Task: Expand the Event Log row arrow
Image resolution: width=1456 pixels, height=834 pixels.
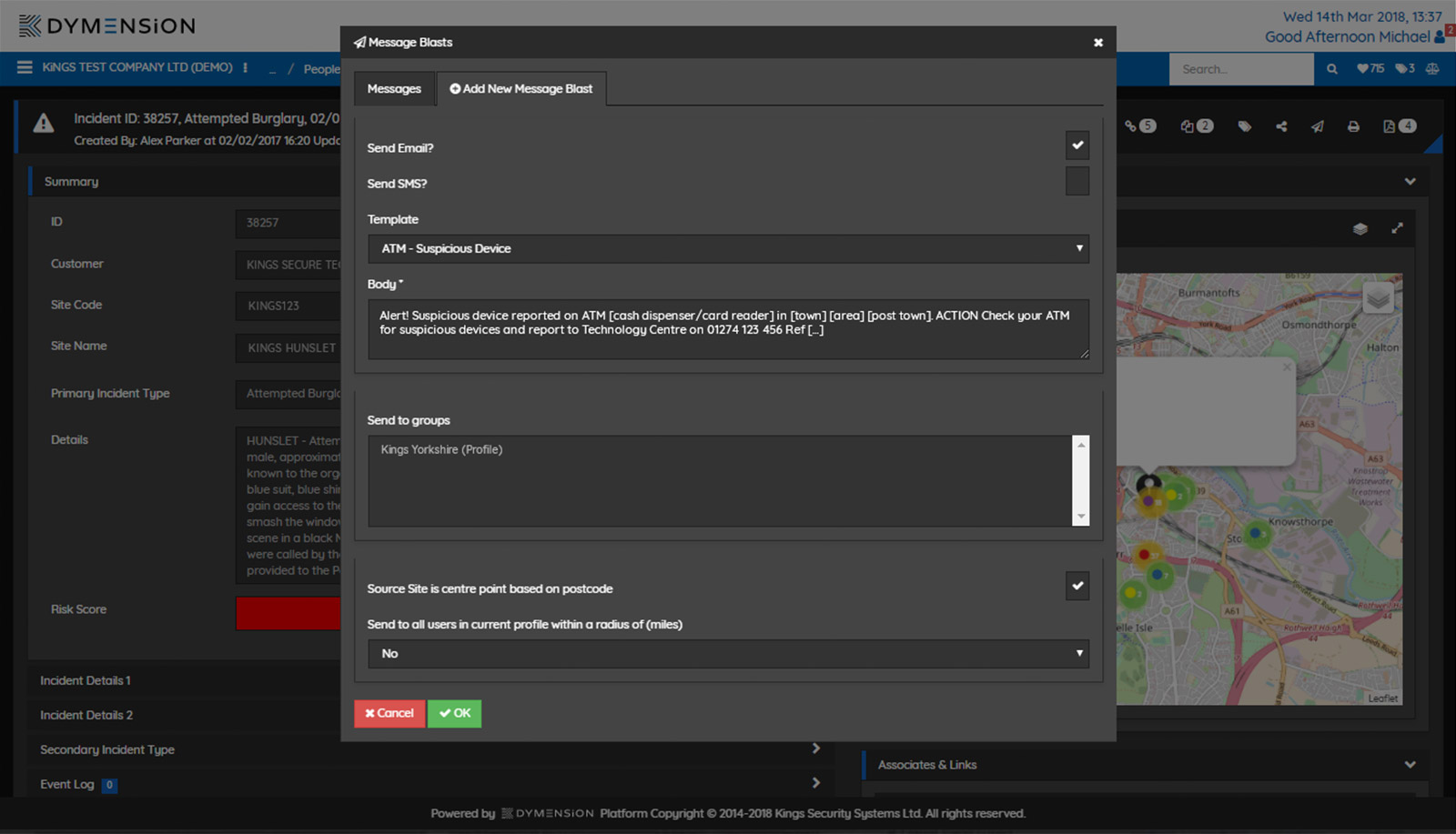Action: 815,783
